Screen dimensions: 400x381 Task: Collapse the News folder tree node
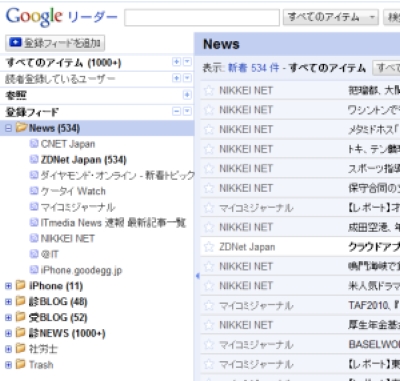point(9,128)
